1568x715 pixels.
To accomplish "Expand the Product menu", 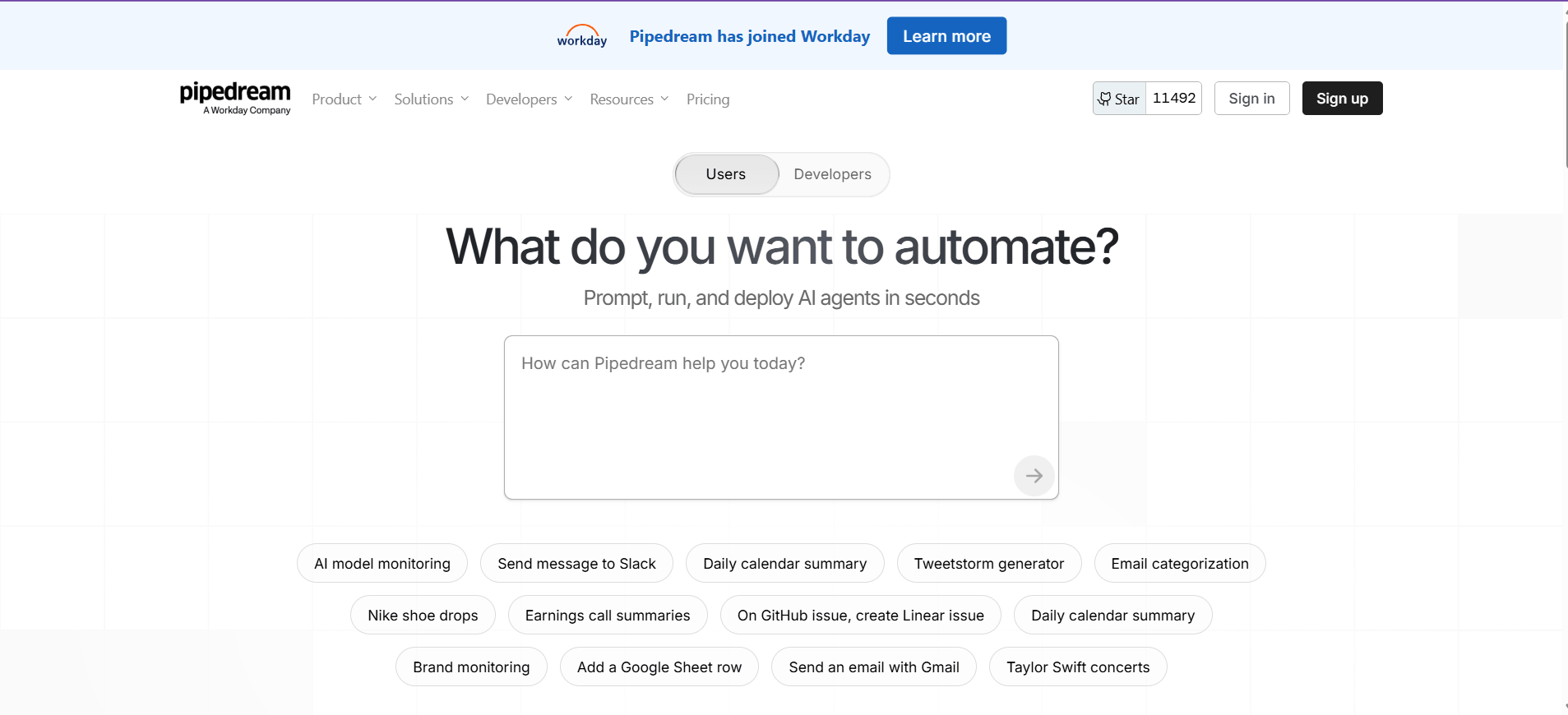I will click(x=345, y=99).
